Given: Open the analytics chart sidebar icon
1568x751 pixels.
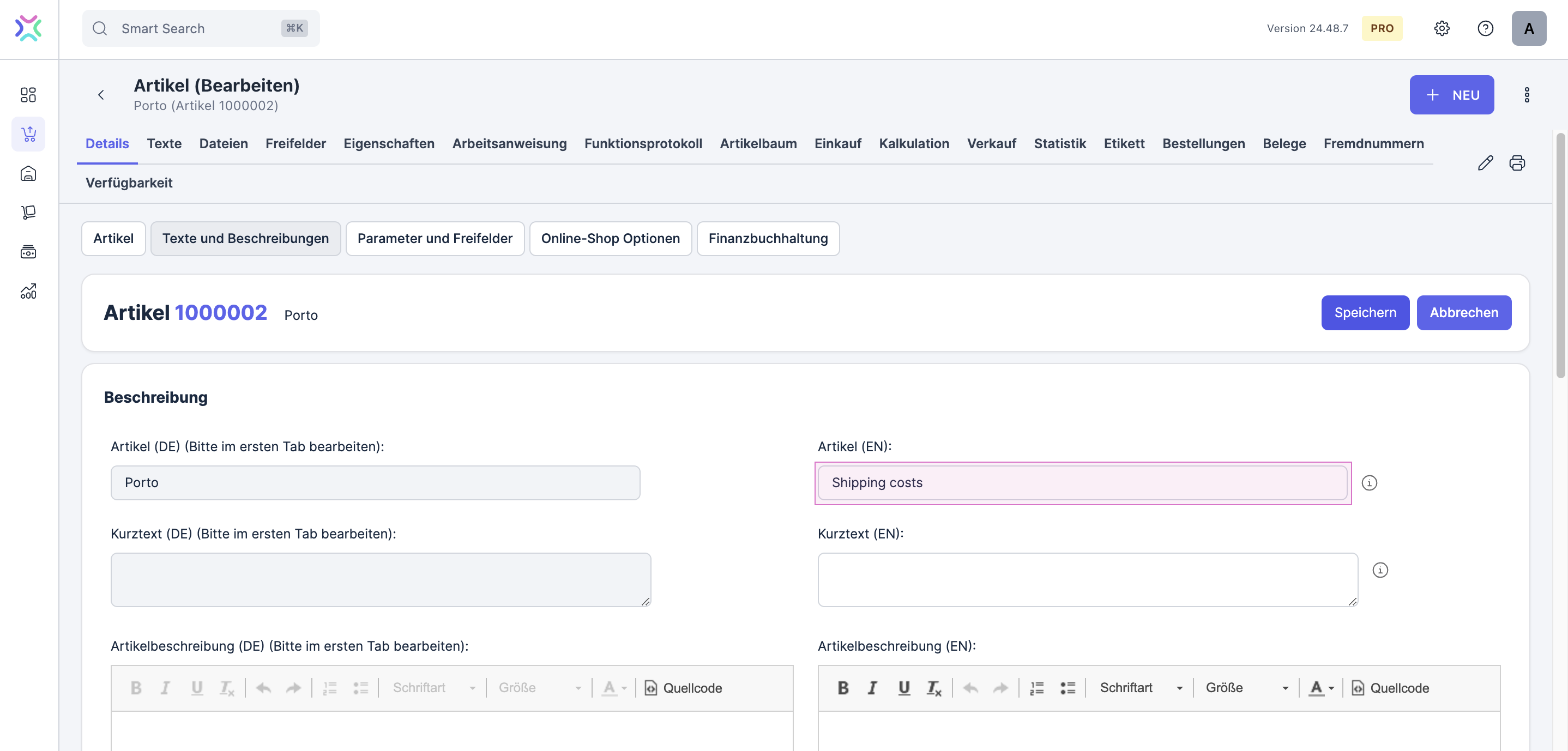Looking at the screenshot, I should pyautogui.click(x=28, y=292).
